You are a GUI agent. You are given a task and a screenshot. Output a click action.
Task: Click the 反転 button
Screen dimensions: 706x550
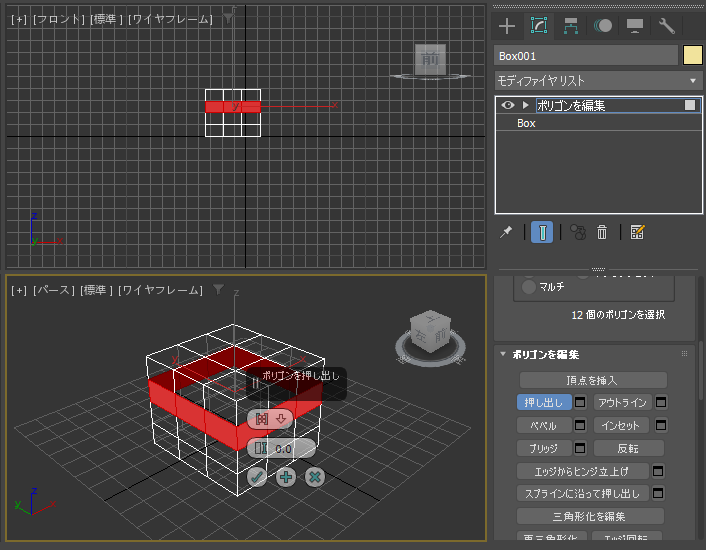[629, 448]
